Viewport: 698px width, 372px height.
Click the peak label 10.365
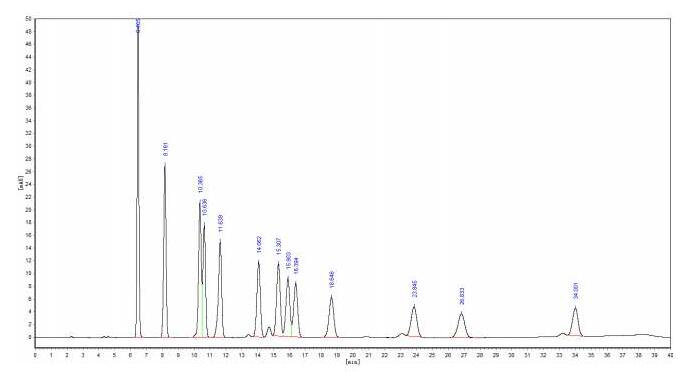pyautogui.click(x=200, y=184)
